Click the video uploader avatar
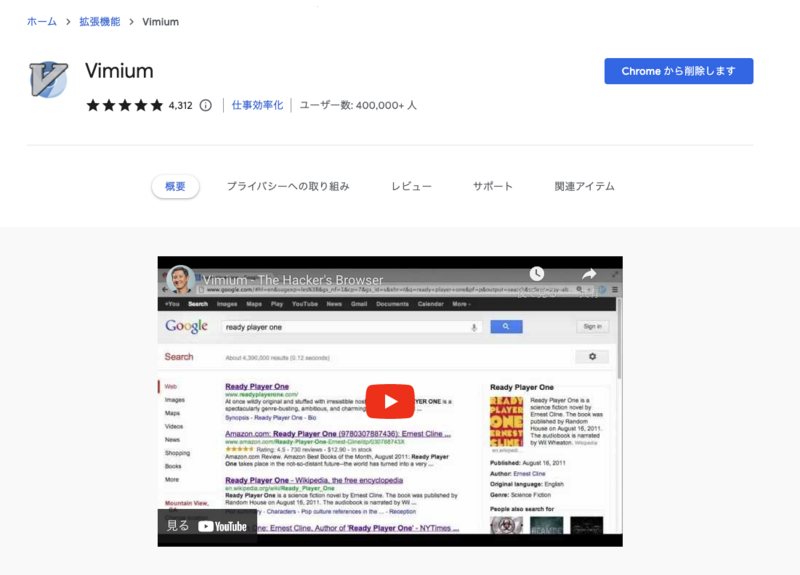 click(181, 279)
